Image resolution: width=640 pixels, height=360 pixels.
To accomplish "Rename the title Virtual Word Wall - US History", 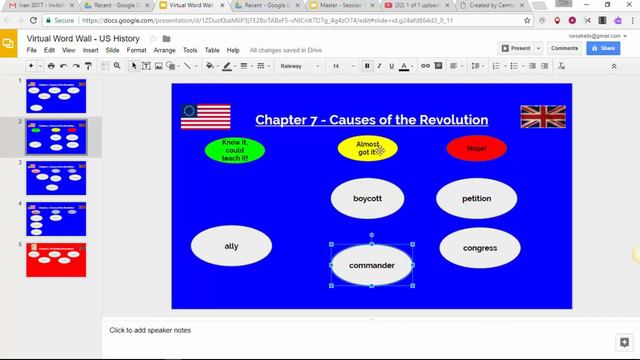I will 83,38.
